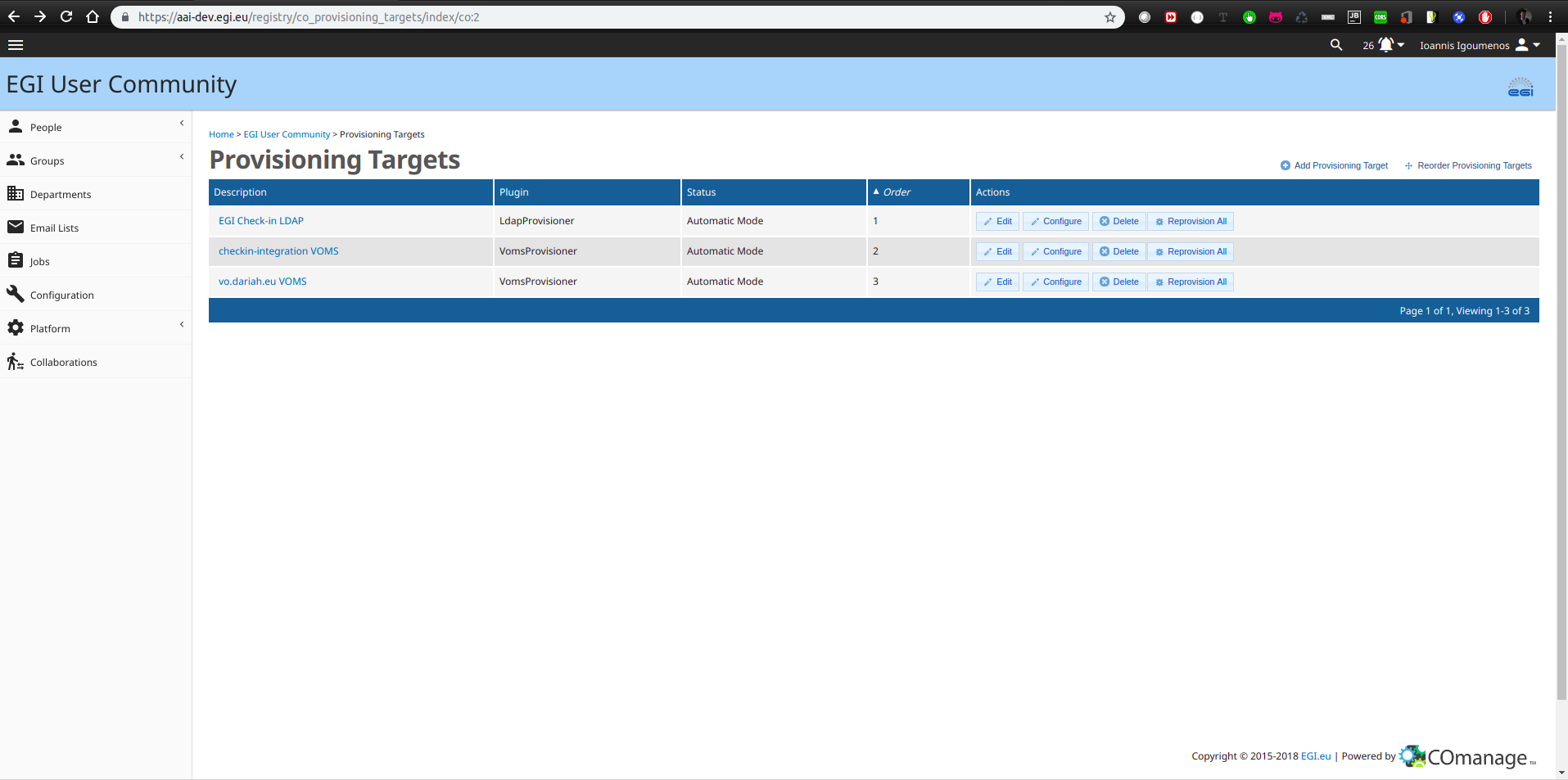This screenshot has height=780, width=1568.
Task: Reprovision All for checkin-integration VOMS
Action: (x=1191, y=251)
